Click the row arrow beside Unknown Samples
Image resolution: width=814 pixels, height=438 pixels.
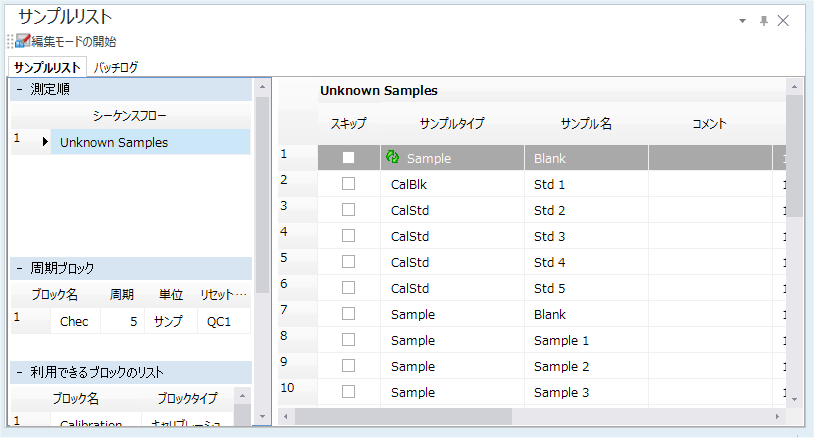point(45,142)
